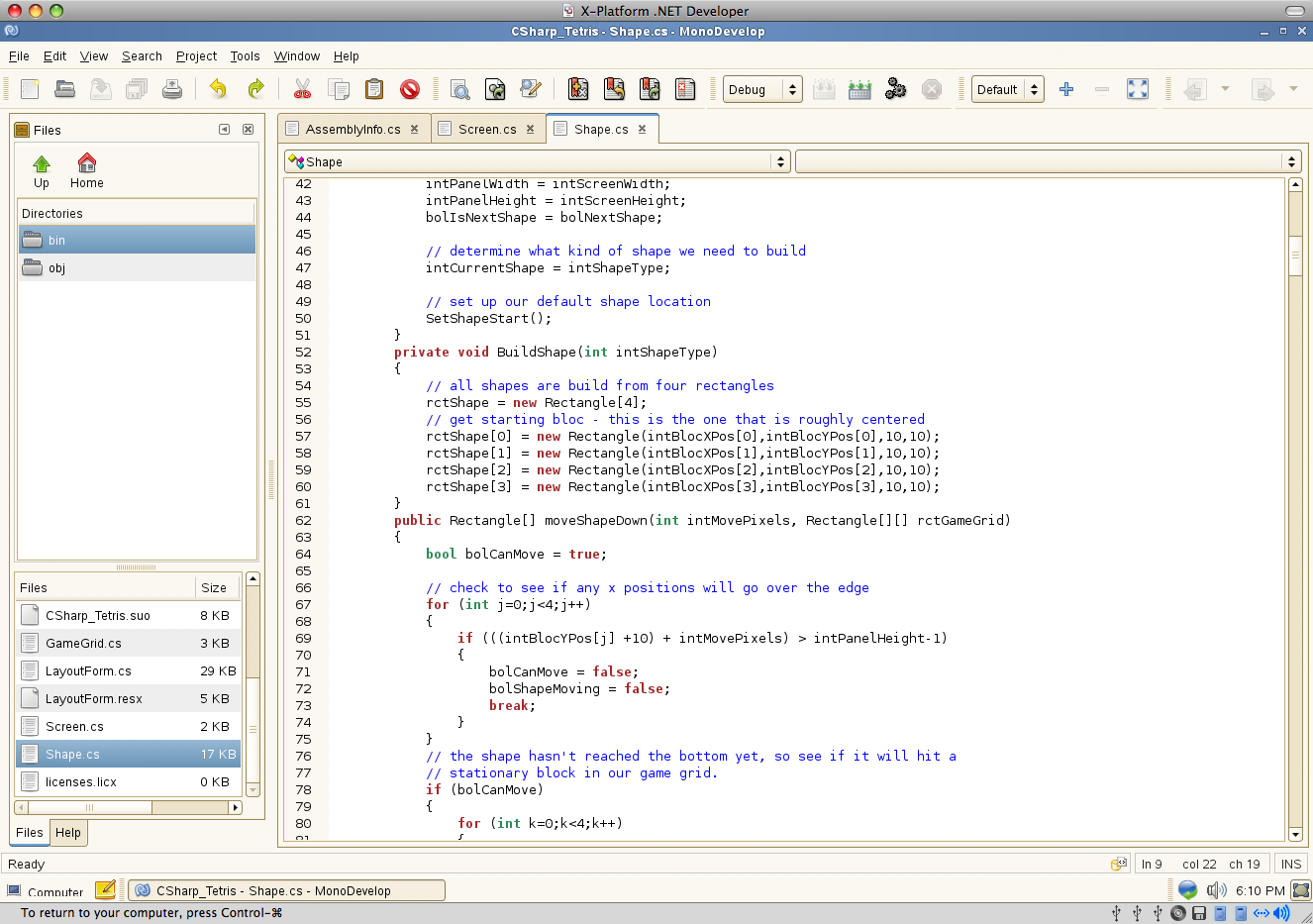Open Replace with the magnifier-pencil icon

click(x=531, y=89)
